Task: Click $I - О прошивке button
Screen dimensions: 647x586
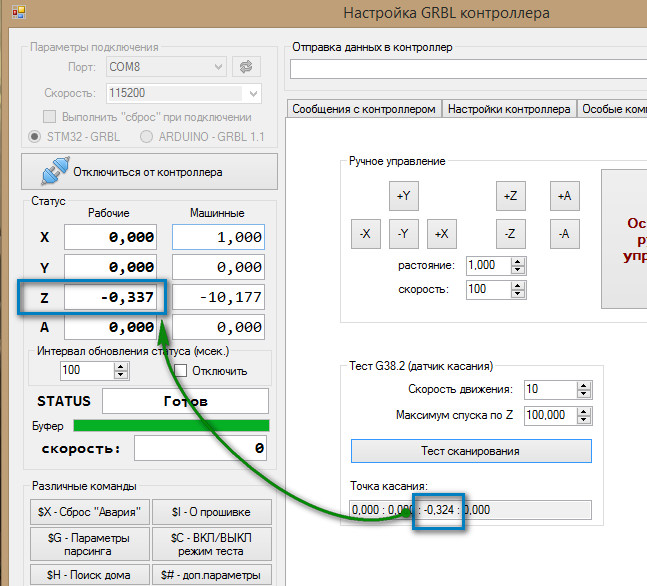Action: point(212,512)
